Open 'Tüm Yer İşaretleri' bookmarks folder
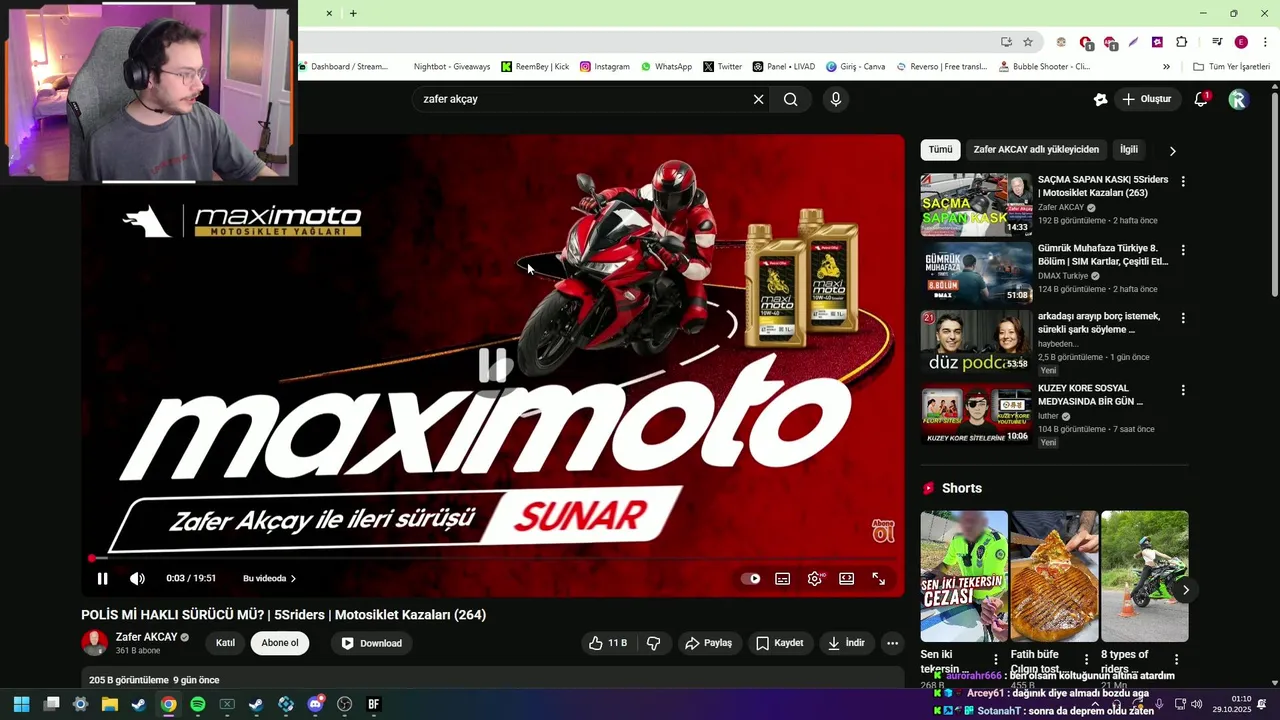Image resolution: width=1280 pixels, height=720 pixels. tap(1231, 67)
